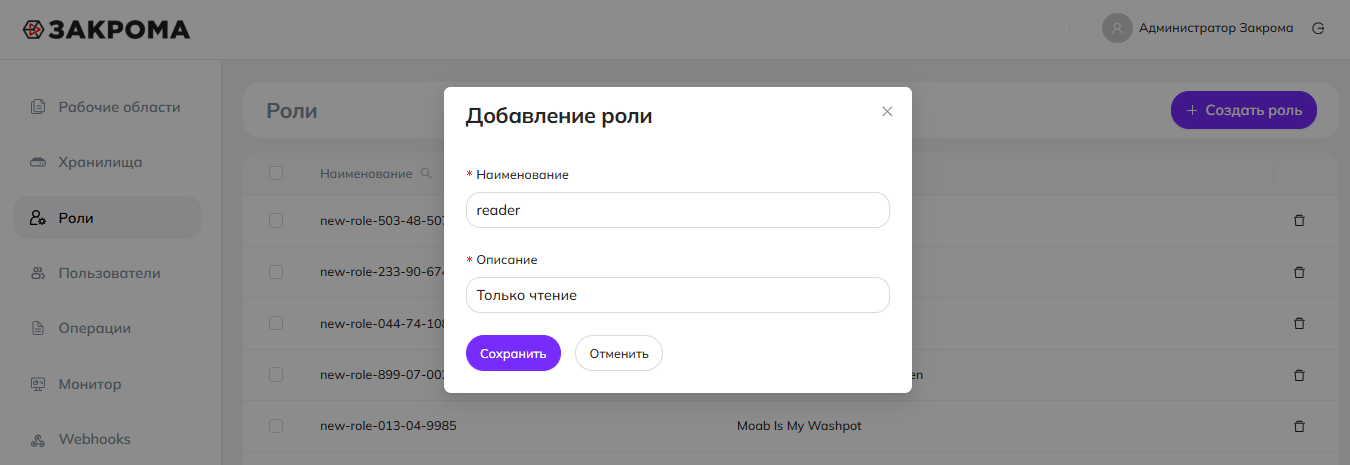This screenshot has height=465, width=1350.
Task: Click the search icon beside Наименование column
Action: click(427, 174)
